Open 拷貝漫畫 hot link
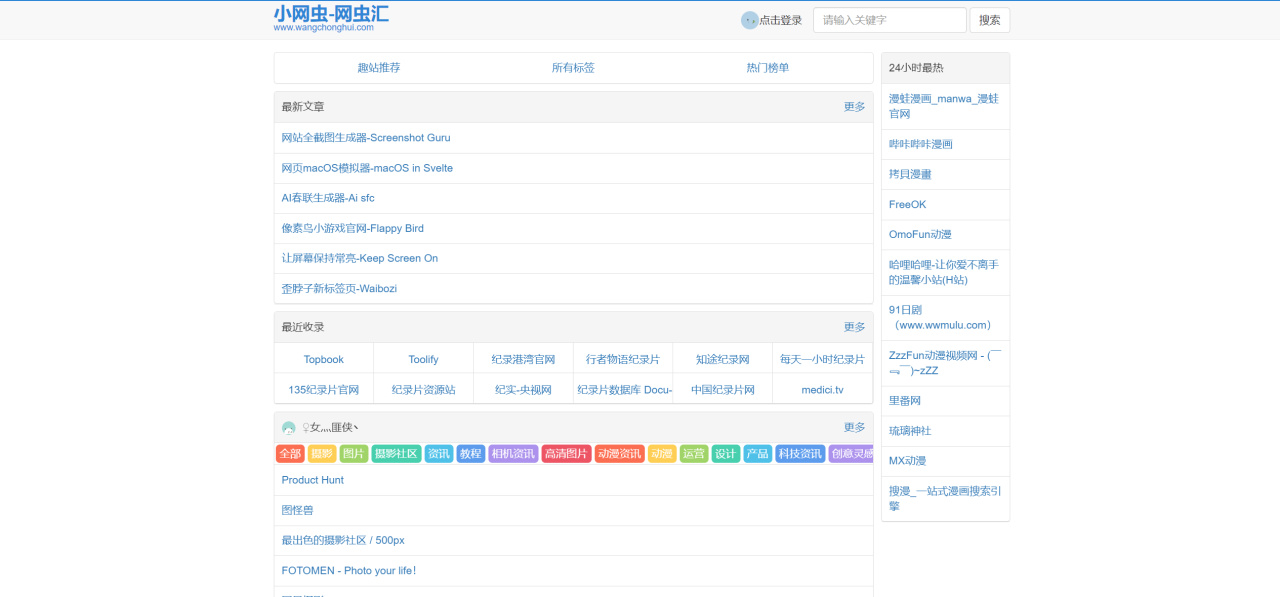 pyautogui.click(x=910, y=174)
